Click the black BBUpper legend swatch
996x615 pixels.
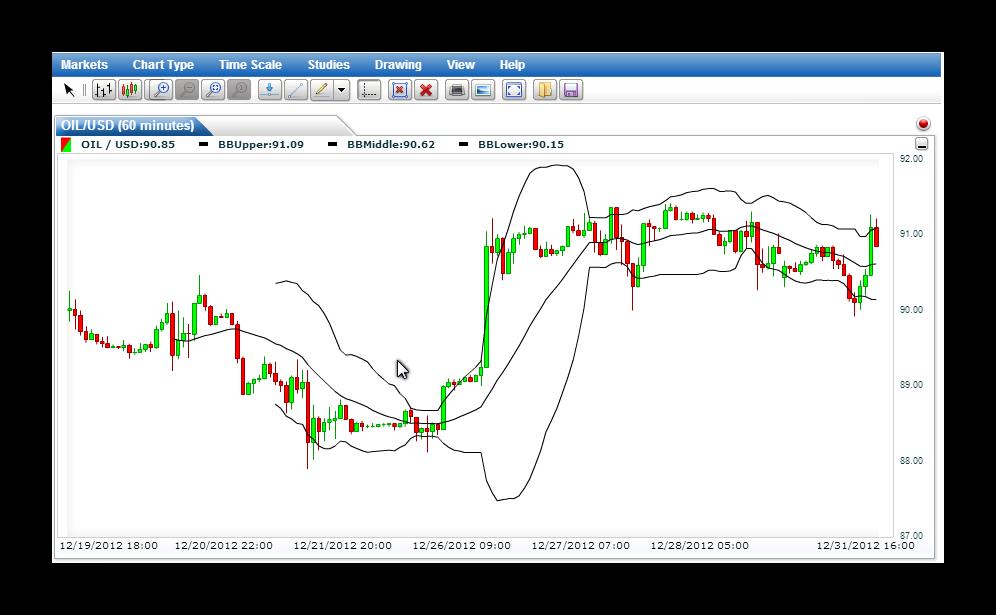pyautogui.click(x=203, y=144)
